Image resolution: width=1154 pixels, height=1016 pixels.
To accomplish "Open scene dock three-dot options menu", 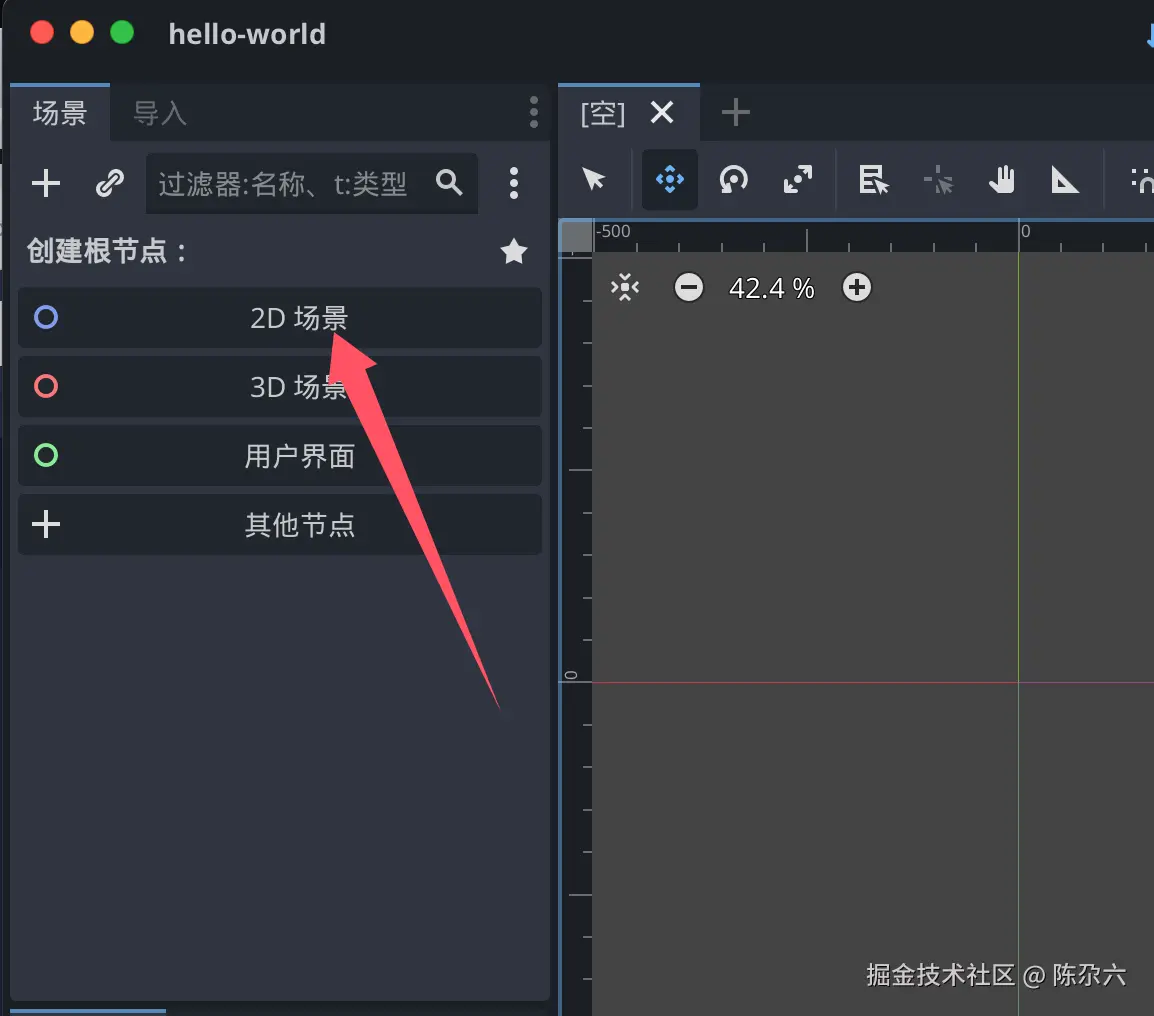I will click(534, 113).
